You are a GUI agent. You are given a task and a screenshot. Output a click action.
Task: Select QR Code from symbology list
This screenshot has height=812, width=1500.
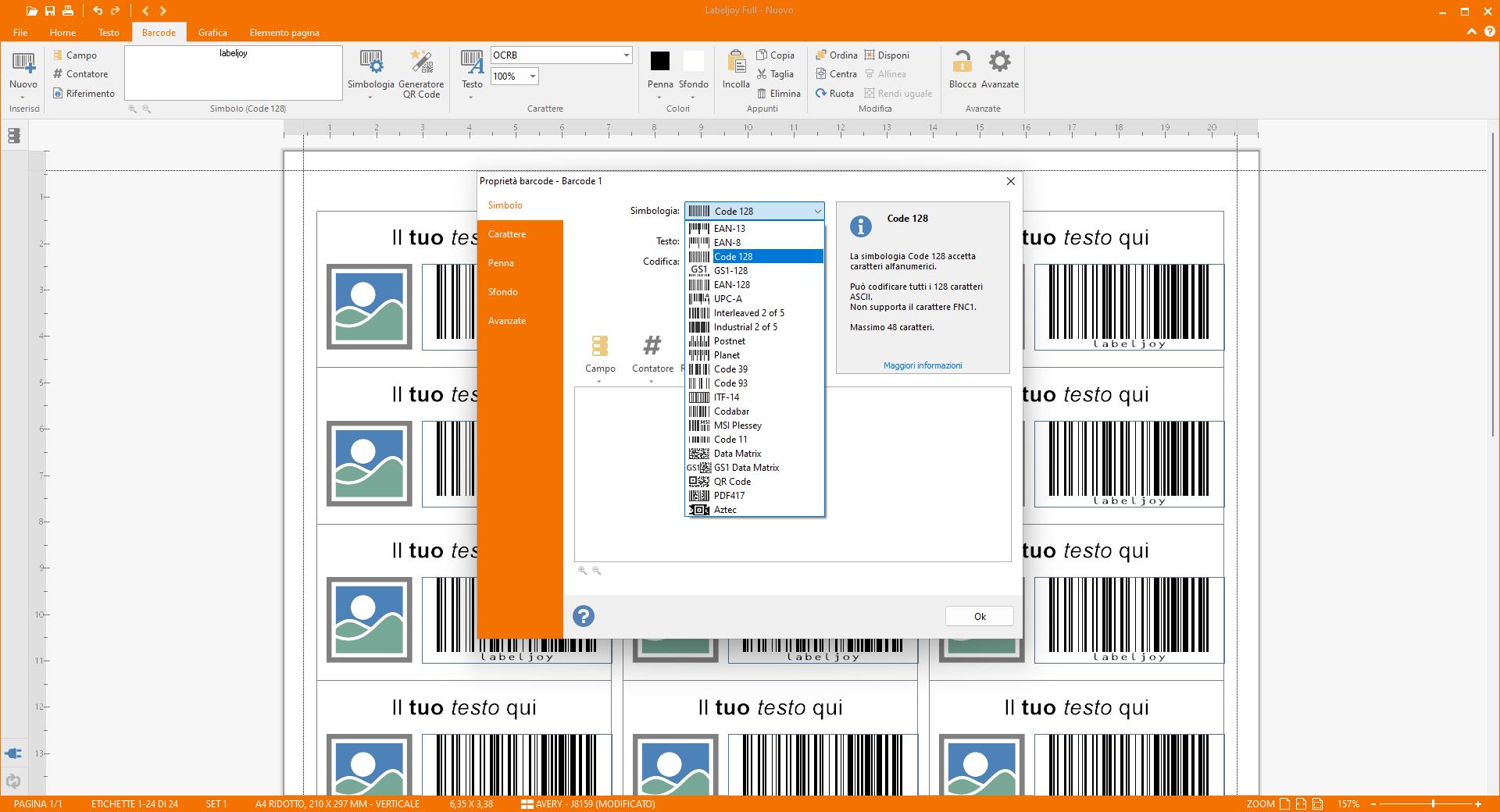755,482
